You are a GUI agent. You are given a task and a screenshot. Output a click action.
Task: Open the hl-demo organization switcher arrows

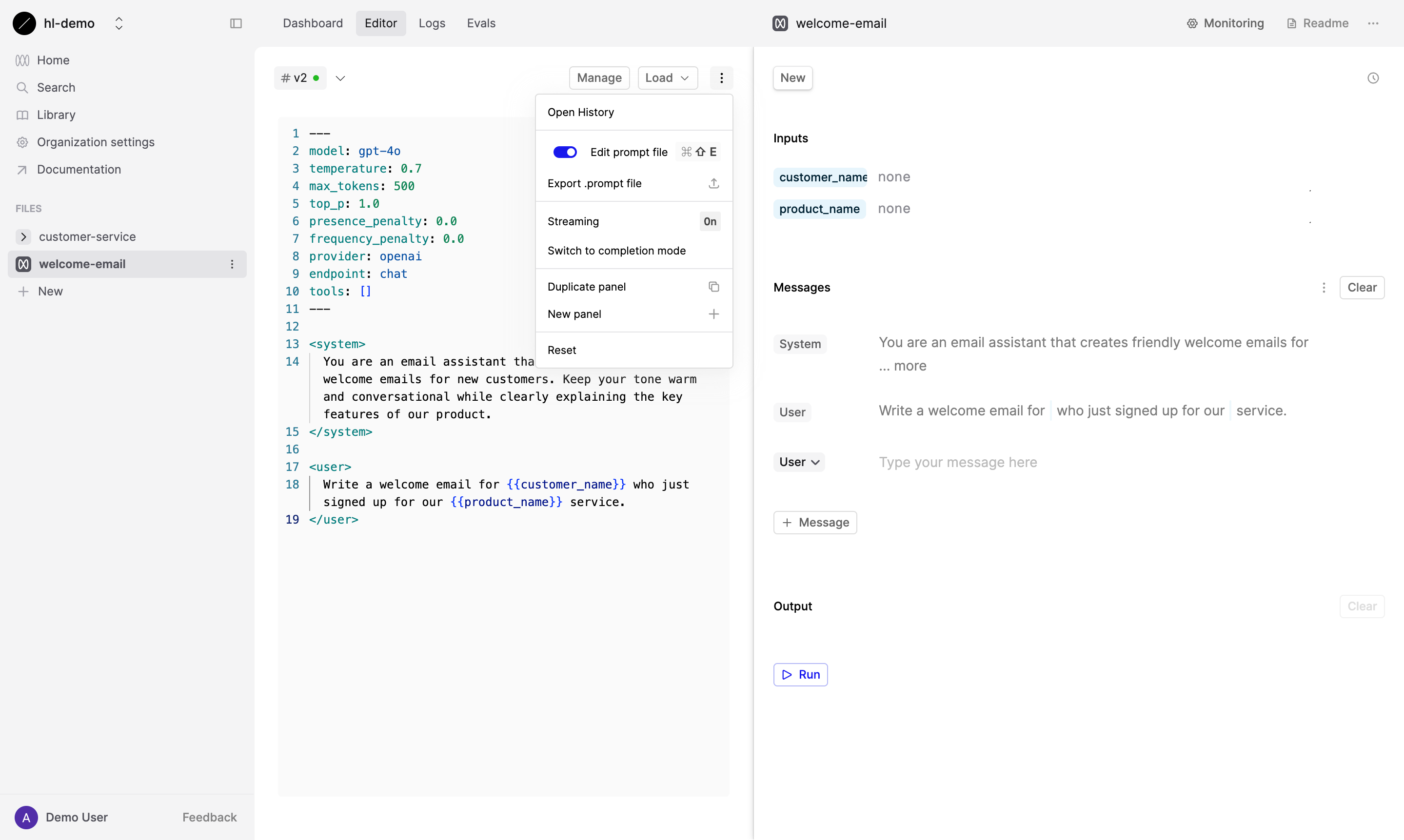119,23
